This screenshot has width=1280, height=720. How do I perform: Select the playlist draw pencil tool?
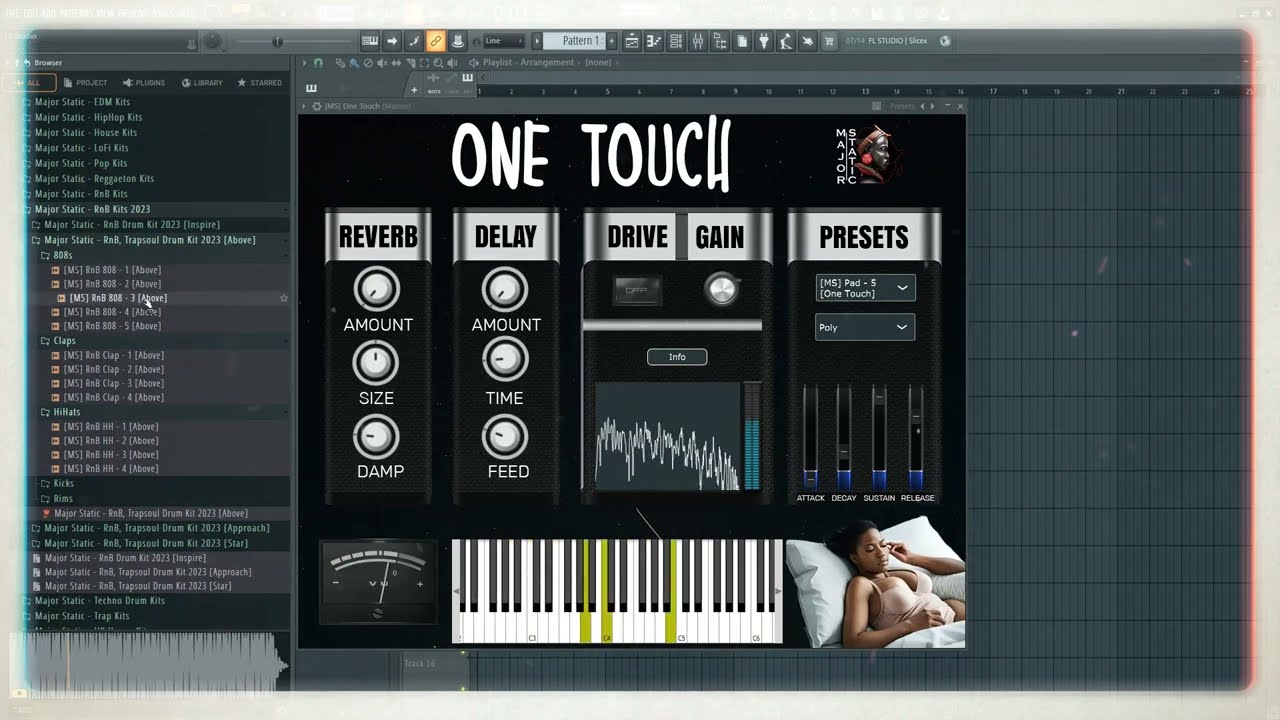pos(340,62)
